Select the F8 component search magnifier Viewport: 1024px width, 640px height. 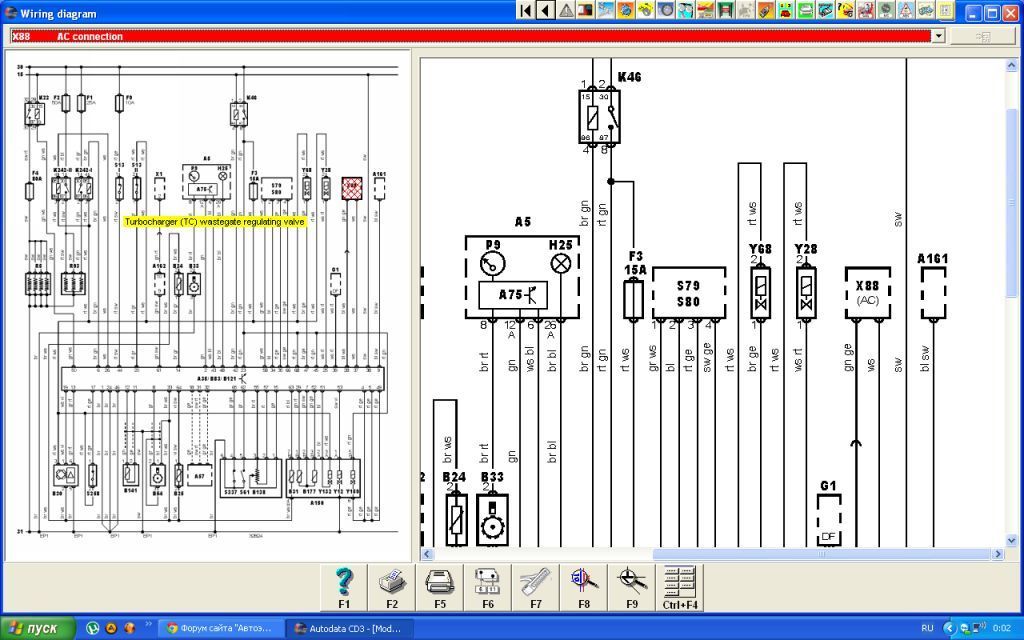(x=584, y=587)
